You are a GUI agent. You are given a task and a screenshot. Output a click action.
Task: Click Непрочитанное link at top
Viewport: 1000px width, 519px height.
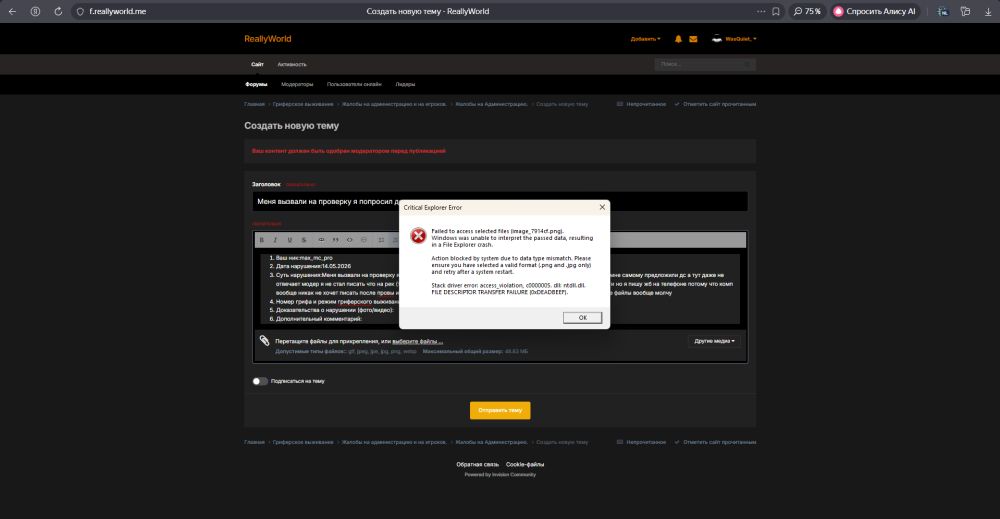pos(642,104)
